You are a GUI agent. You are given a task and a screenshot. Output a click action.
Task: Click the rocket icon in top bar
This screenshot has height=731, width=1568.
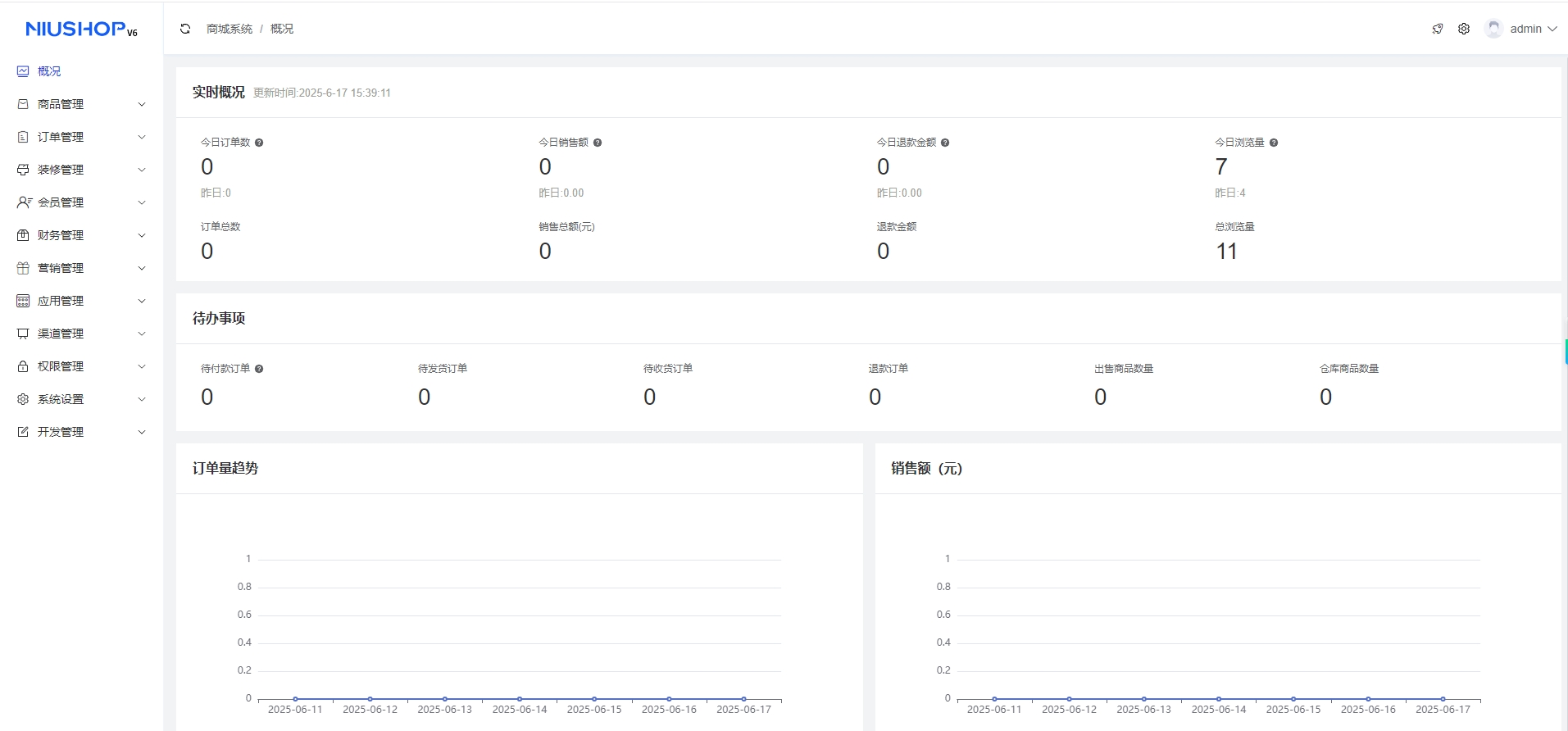click(1438, 29)
